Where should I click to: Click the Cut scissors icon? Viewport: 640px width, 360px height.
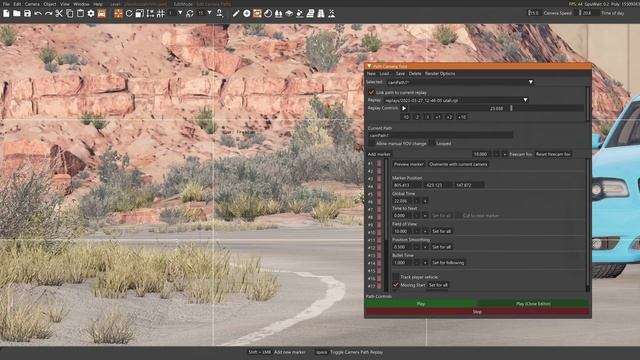(x=59, y=13)
